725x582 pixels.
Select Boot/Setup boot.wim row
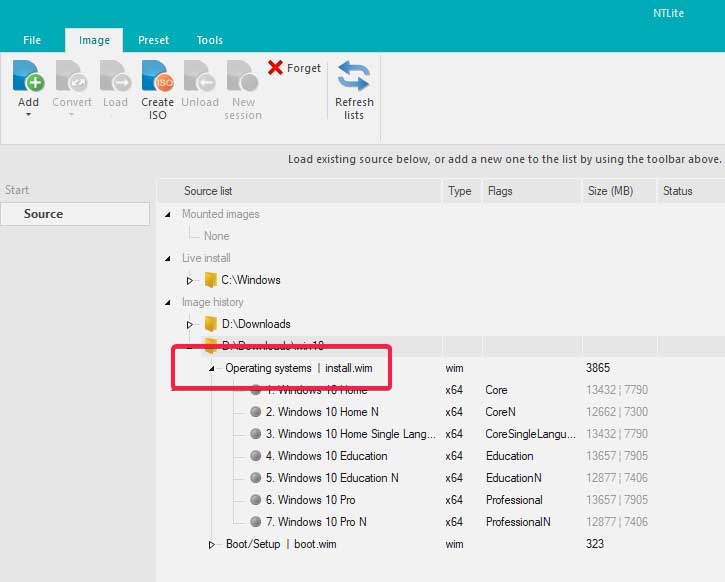tap(281, 544)
